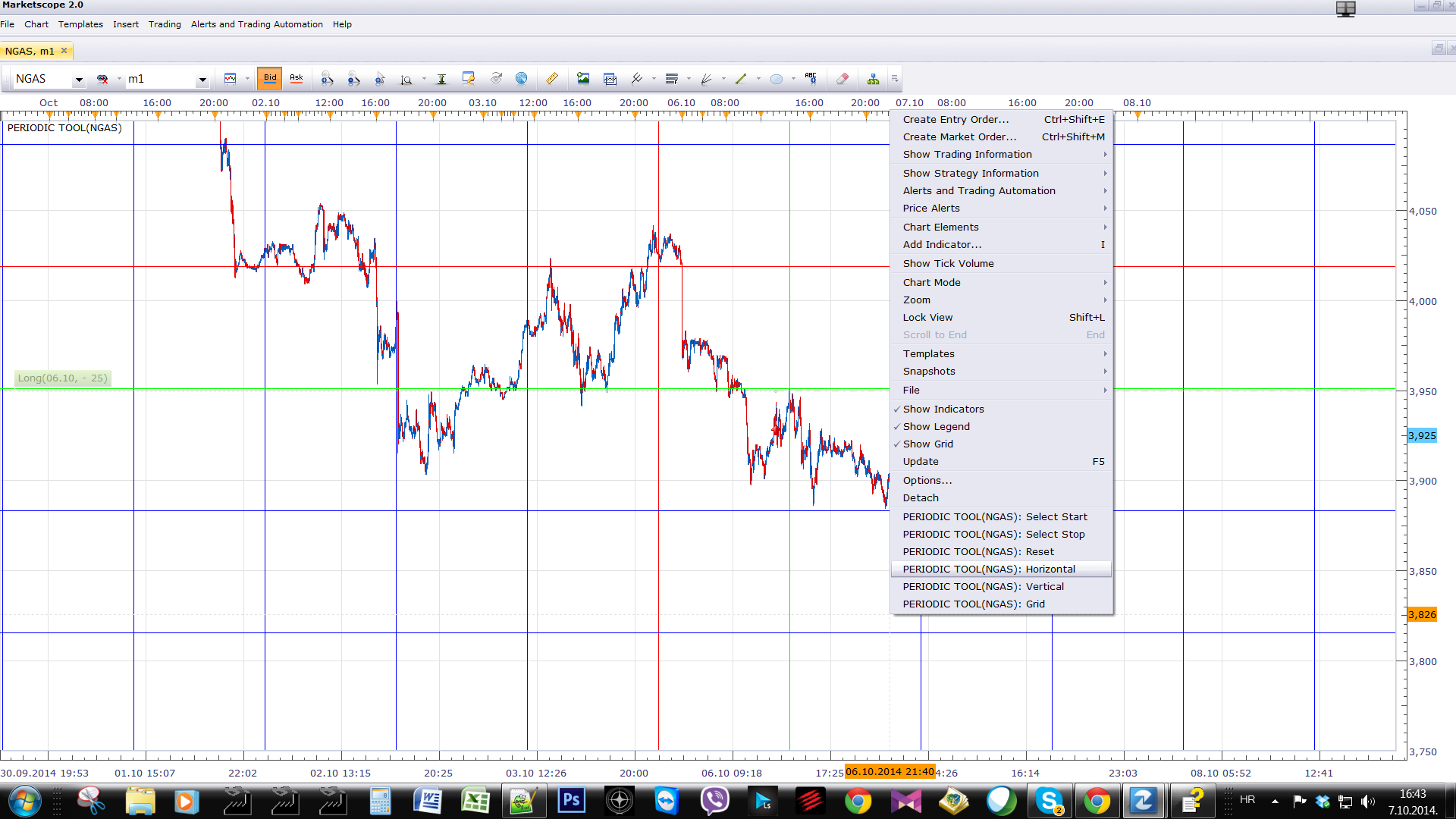Click the refresh chart icon
The image size is (1456, 819).
(x=496, y=78)
